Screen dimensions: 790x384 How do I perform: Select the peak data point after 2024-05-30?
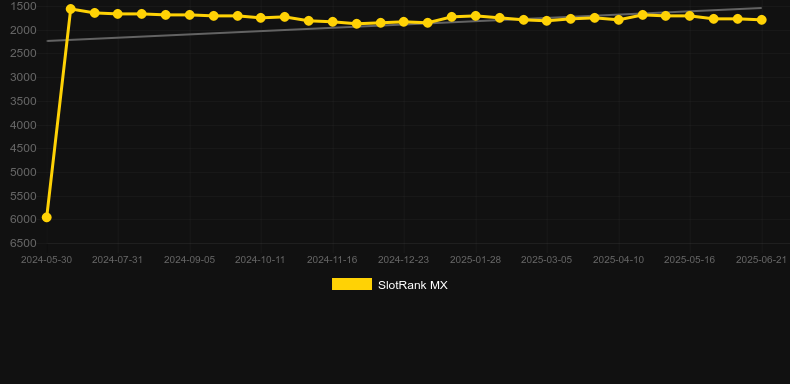(x=71, y=9)
